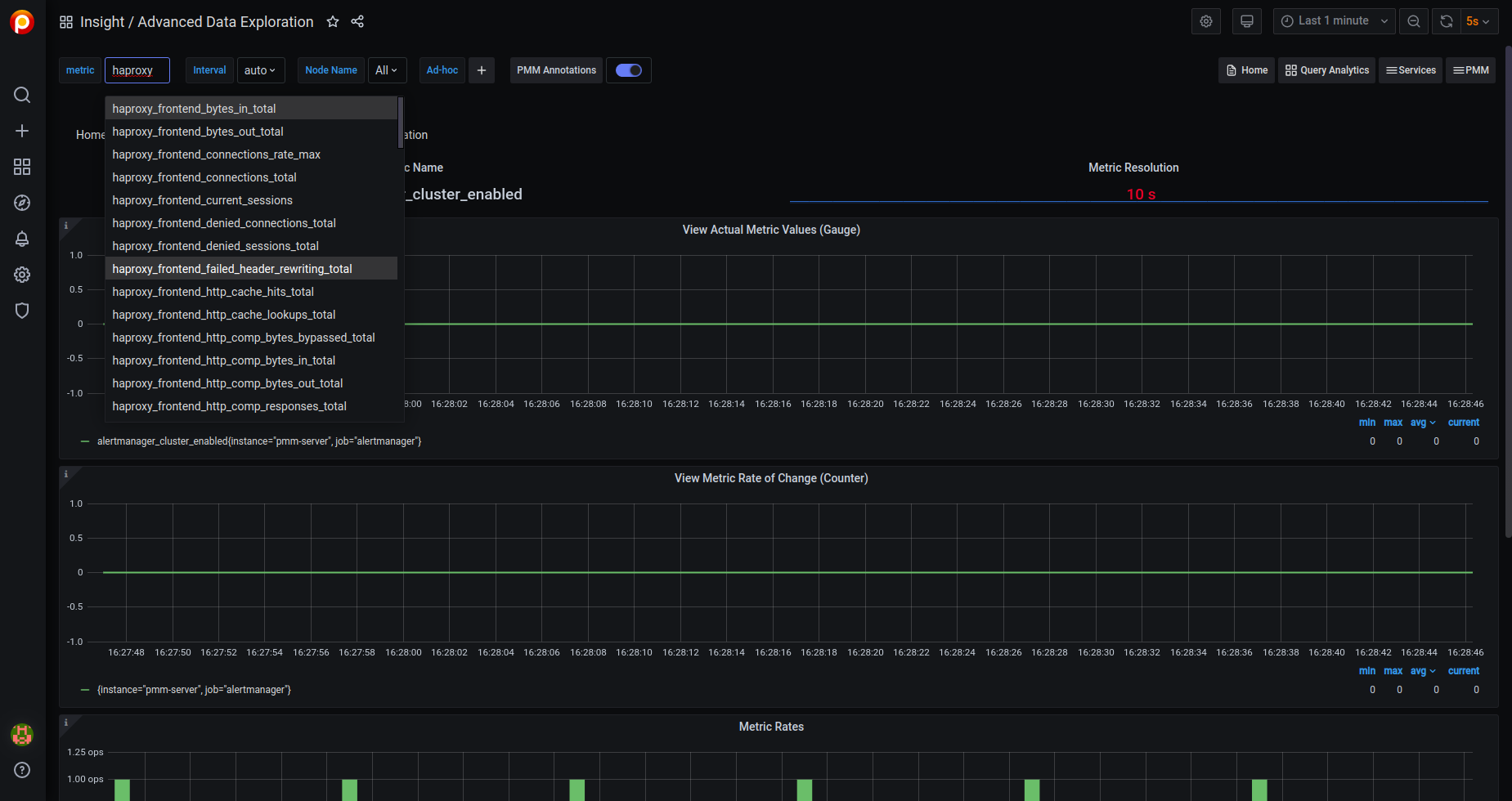Open the Explore compass icon
Image resolution: width=1512 pixels, height=801 pixels.
pos(22,203)
